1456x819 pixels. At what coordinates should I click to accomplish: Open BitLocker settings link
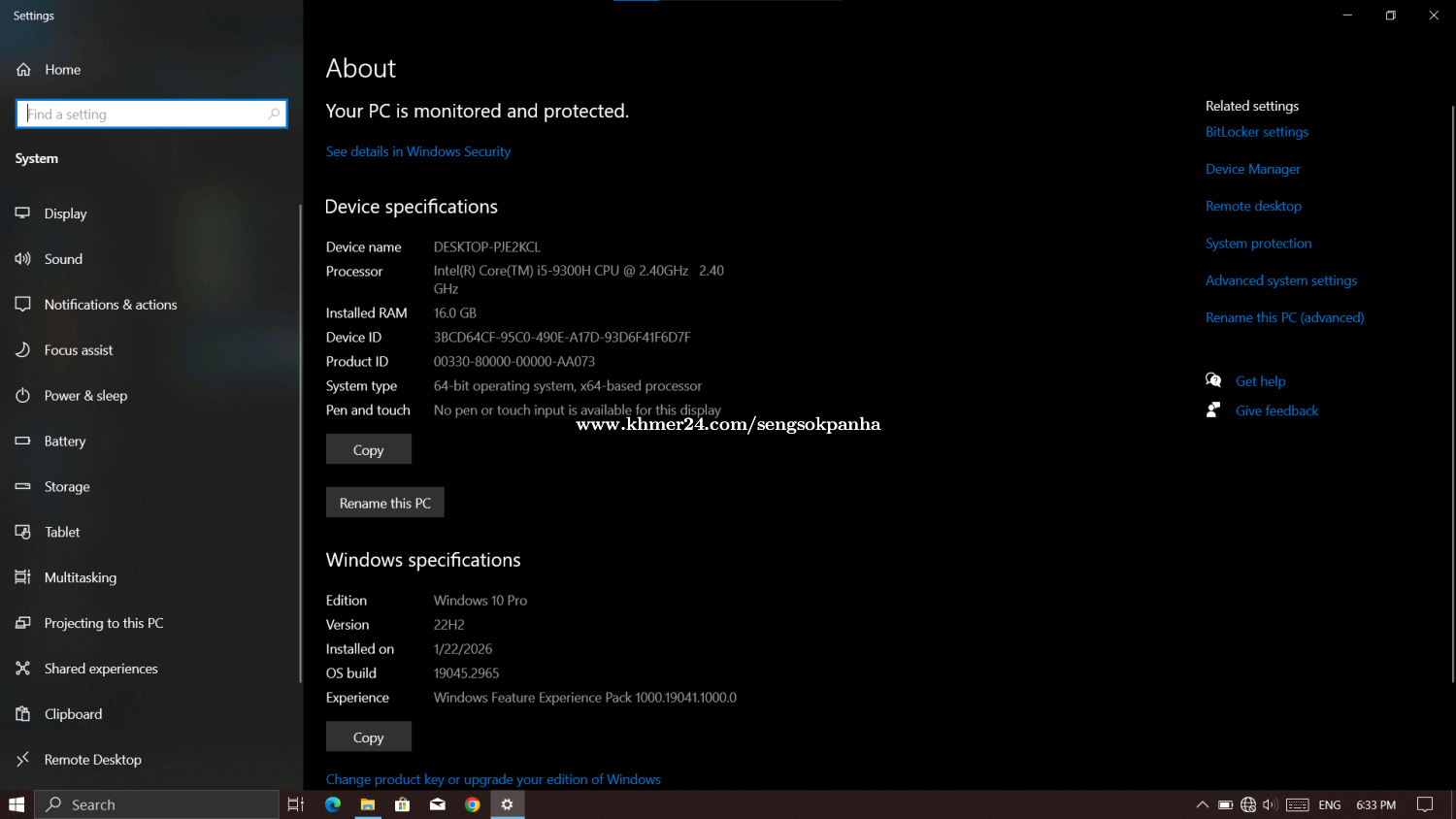tap(1256, 132)
